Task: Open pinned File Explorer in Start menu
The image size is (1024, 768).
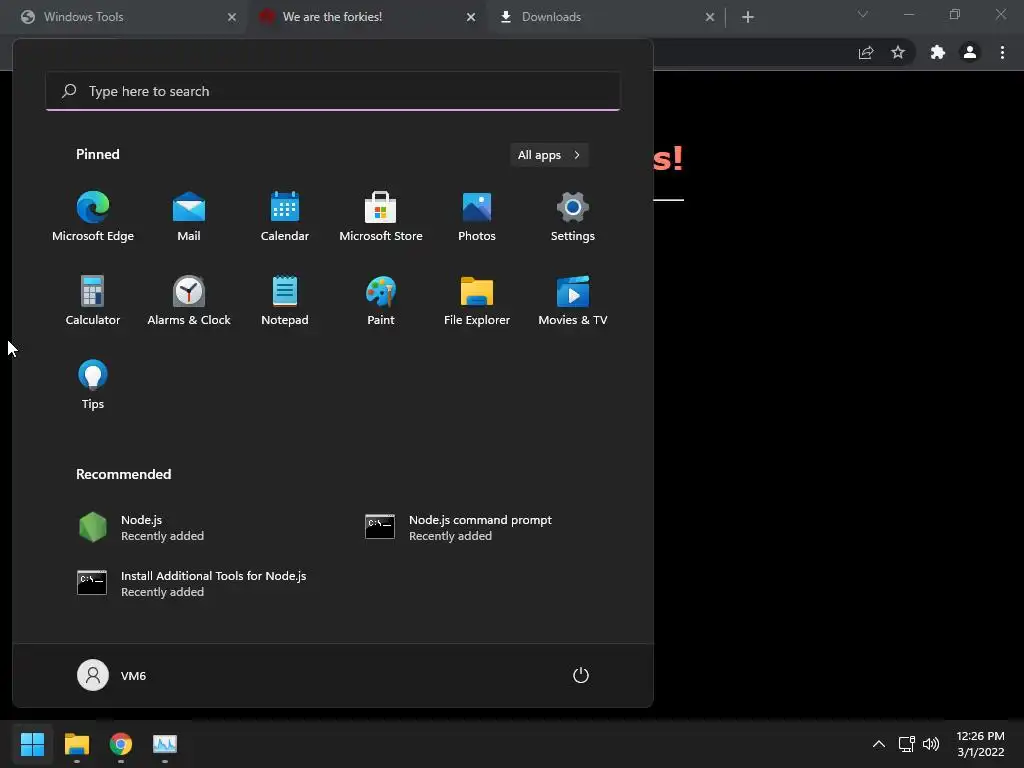Action: pyautogui.click(x=477, y=300)
